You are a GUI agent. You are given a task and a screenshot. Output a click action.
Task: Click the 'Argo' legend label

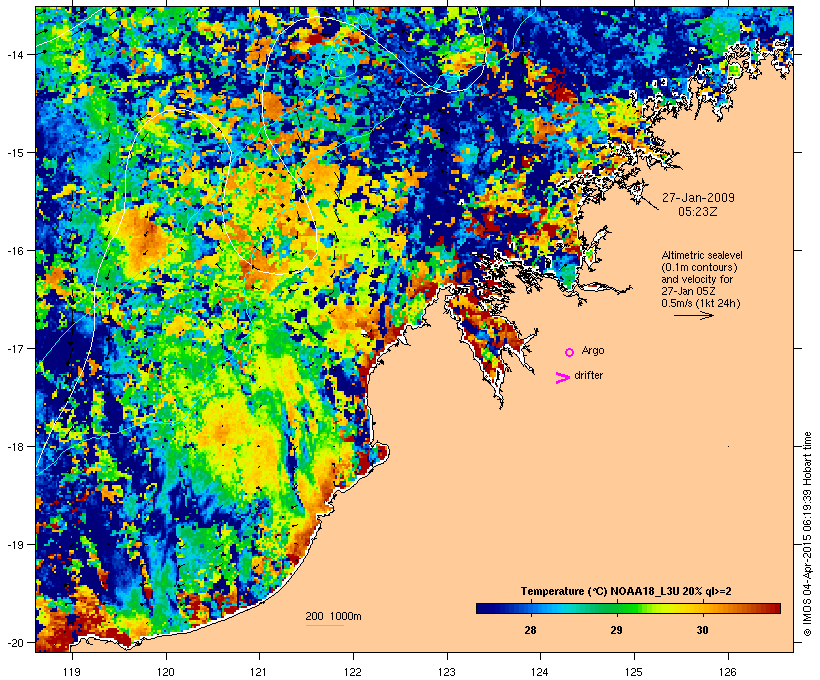click(593, 350)
